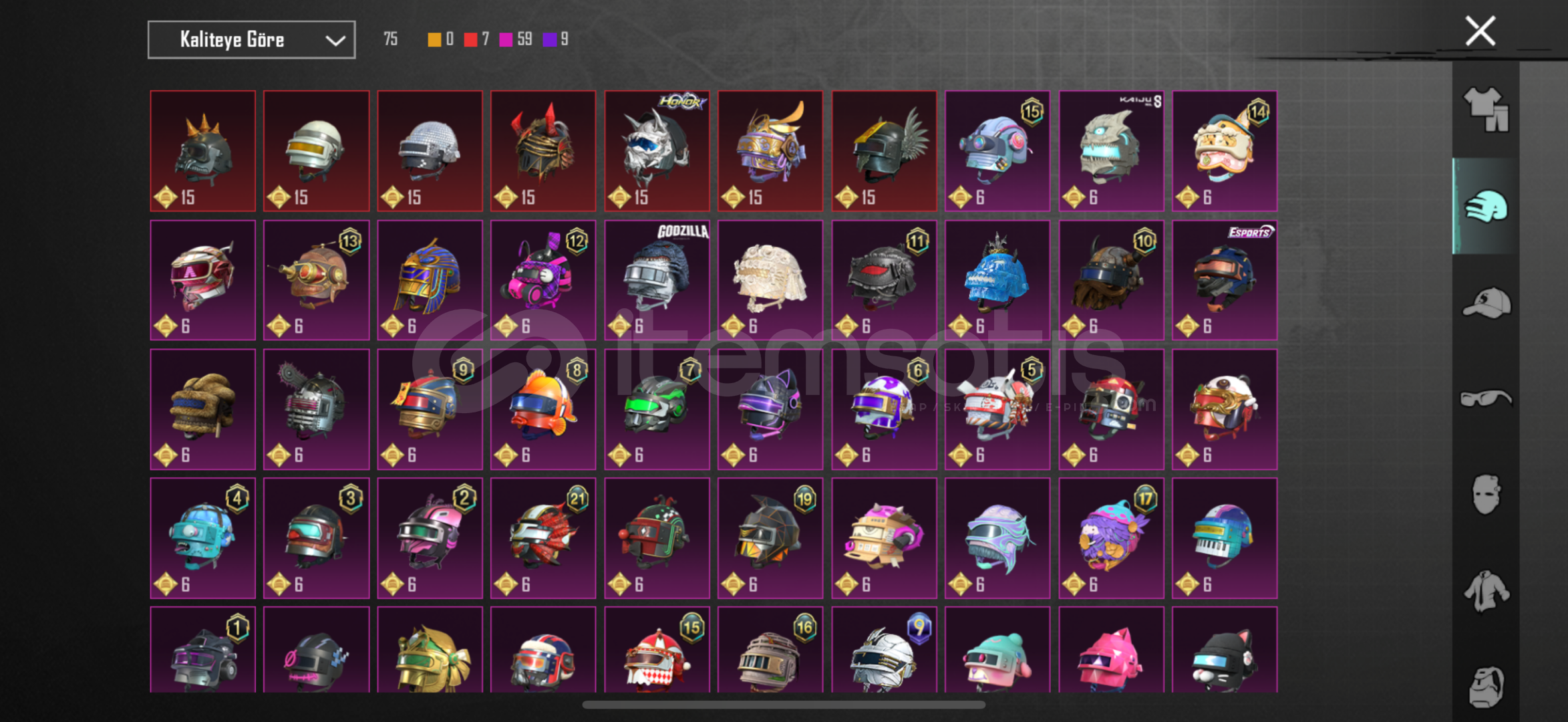Filter by the pink quality swatch showing 59
Viewport: 1568px width, 722px height.
[x=516, y=39]
